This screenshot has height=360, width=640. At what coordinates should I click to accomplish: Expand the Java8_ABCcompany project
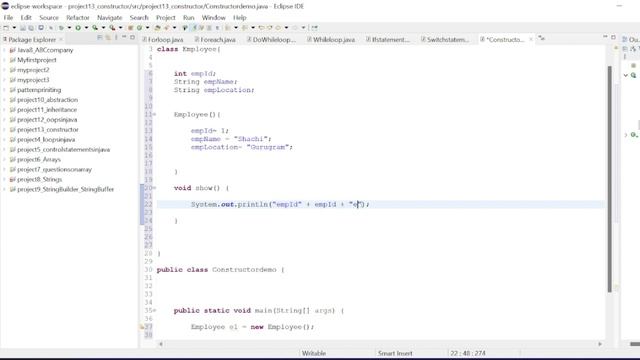5,50
